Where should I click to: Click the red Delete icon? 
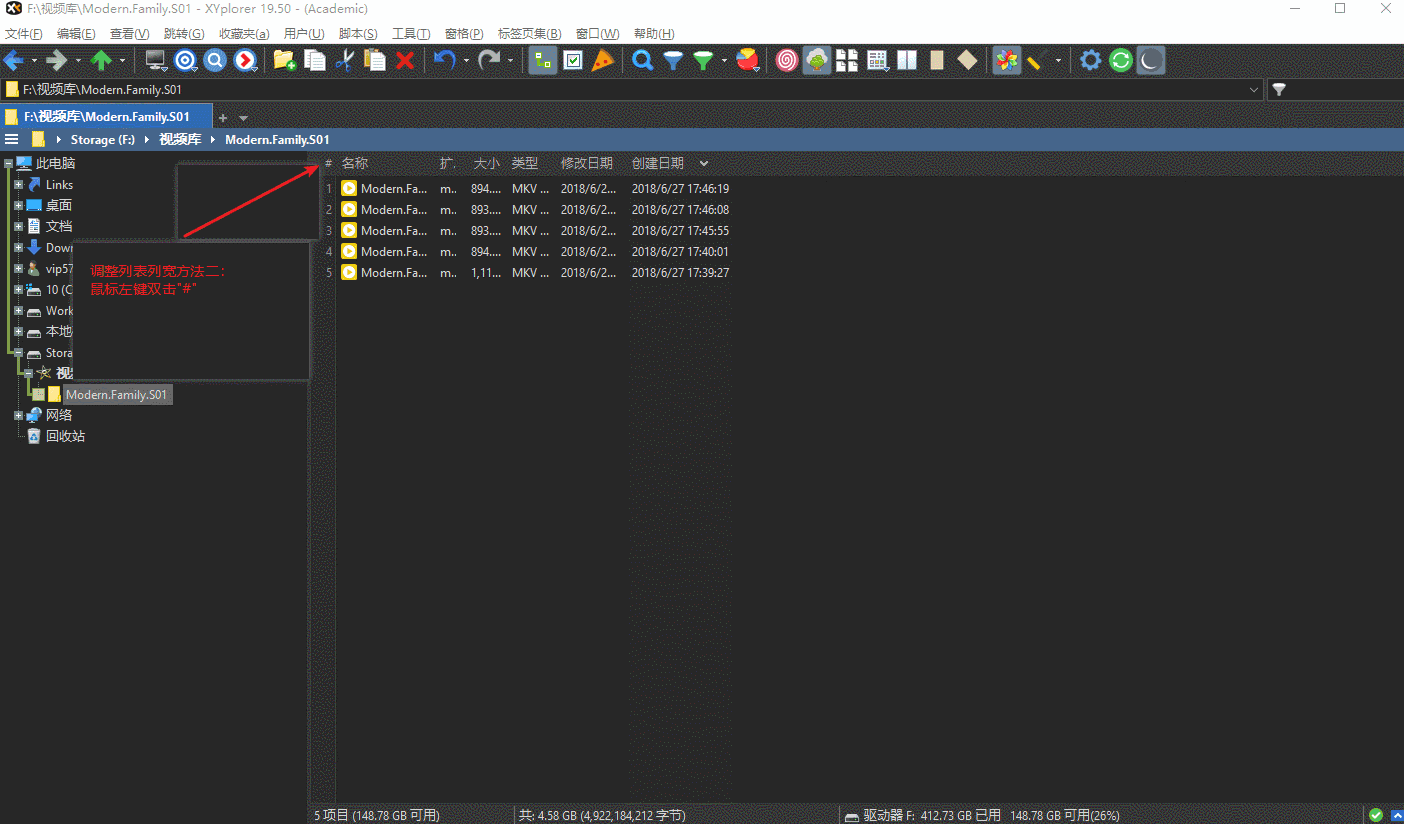(406, 60)
